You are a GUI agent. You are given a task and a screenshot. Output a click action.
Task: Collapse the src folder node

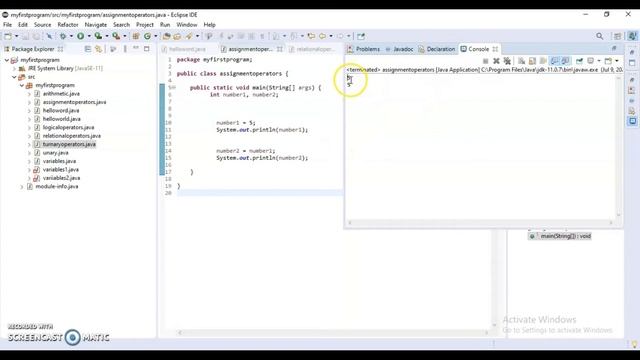click(x=14, y=77)
